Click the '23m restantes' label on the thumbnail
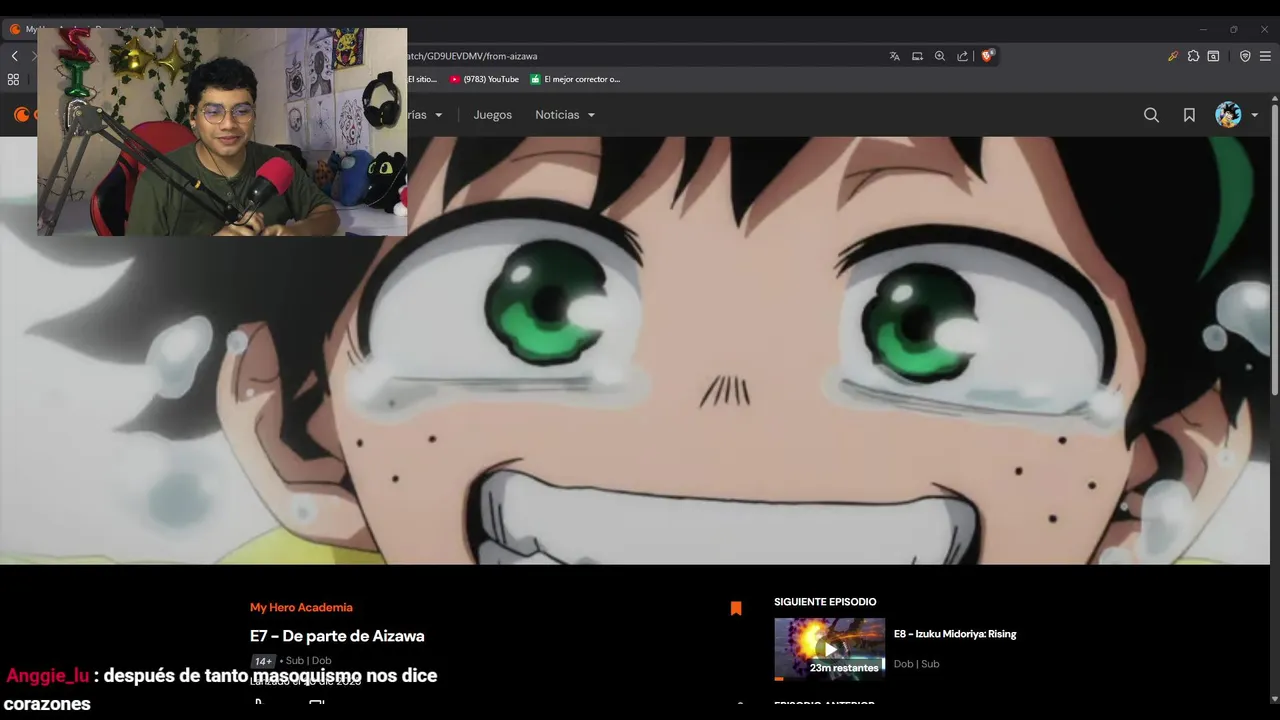The image size is (1280, 720). [x=844, y=668]
